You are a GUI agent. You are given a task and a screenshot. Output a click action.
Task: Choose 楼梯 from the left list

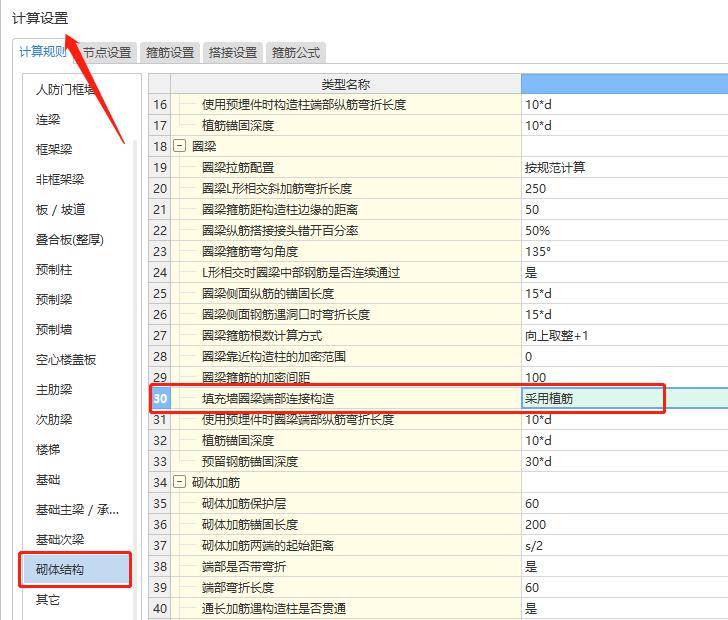tap(48, 450)
